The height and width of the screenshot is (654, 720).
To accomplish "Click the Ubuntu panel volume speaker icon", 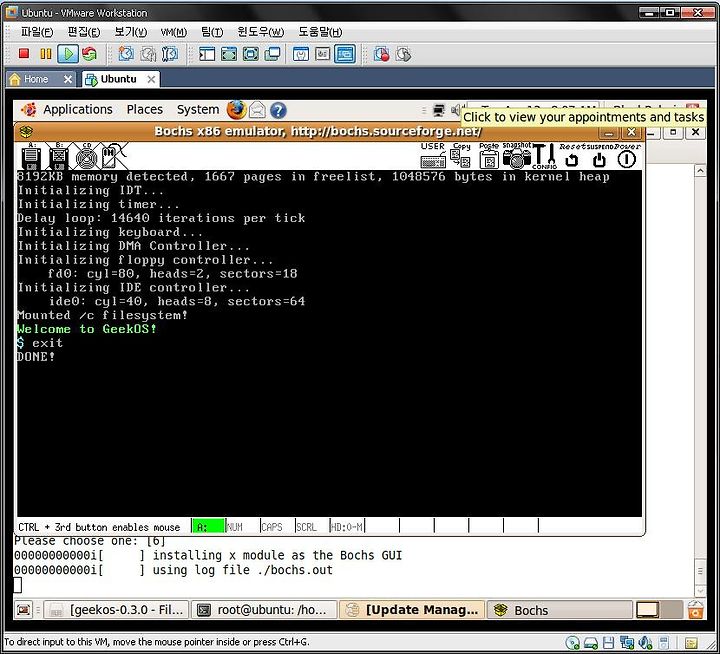I will [456, 110].
